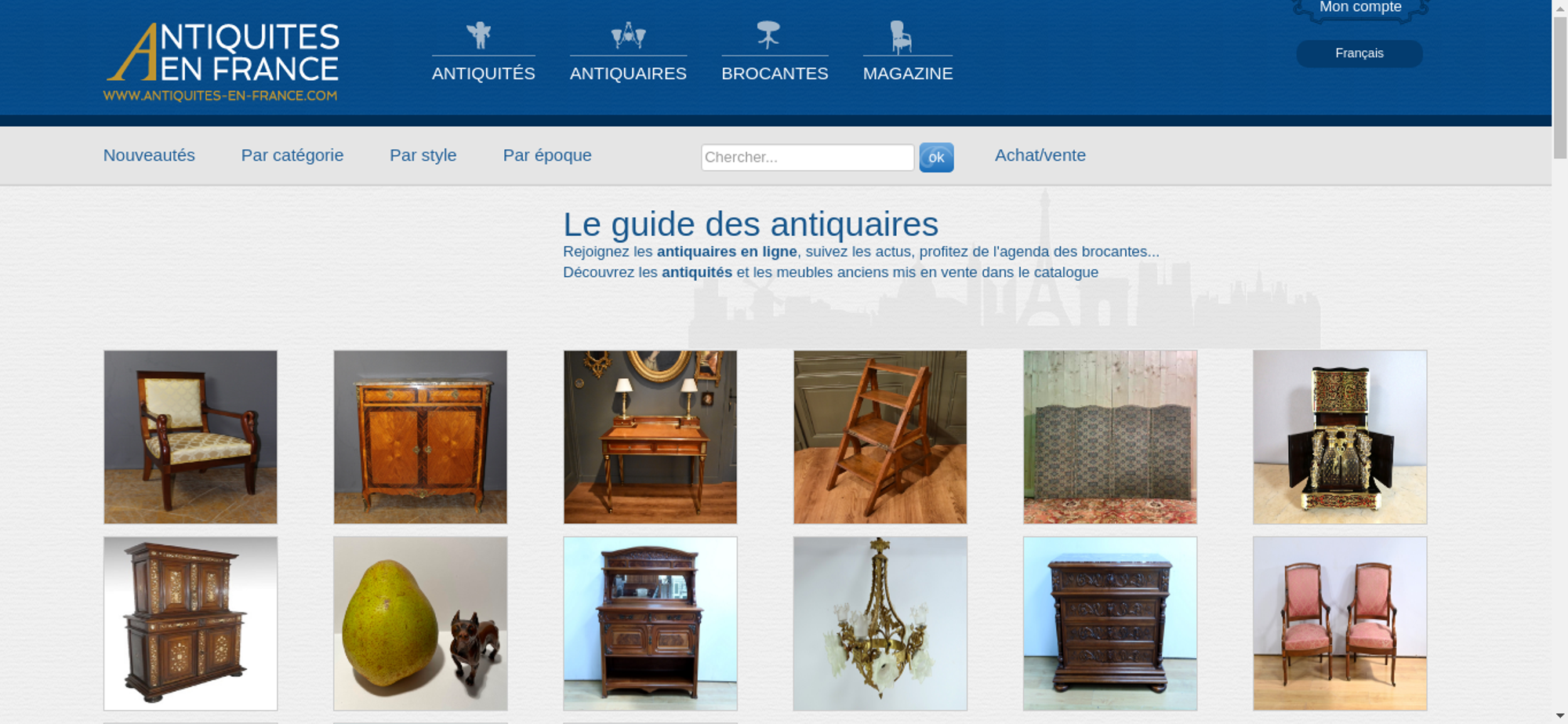Click the vertical page scrollbar
This screenshot has width=1568, height=724.
click(1560, 362)
